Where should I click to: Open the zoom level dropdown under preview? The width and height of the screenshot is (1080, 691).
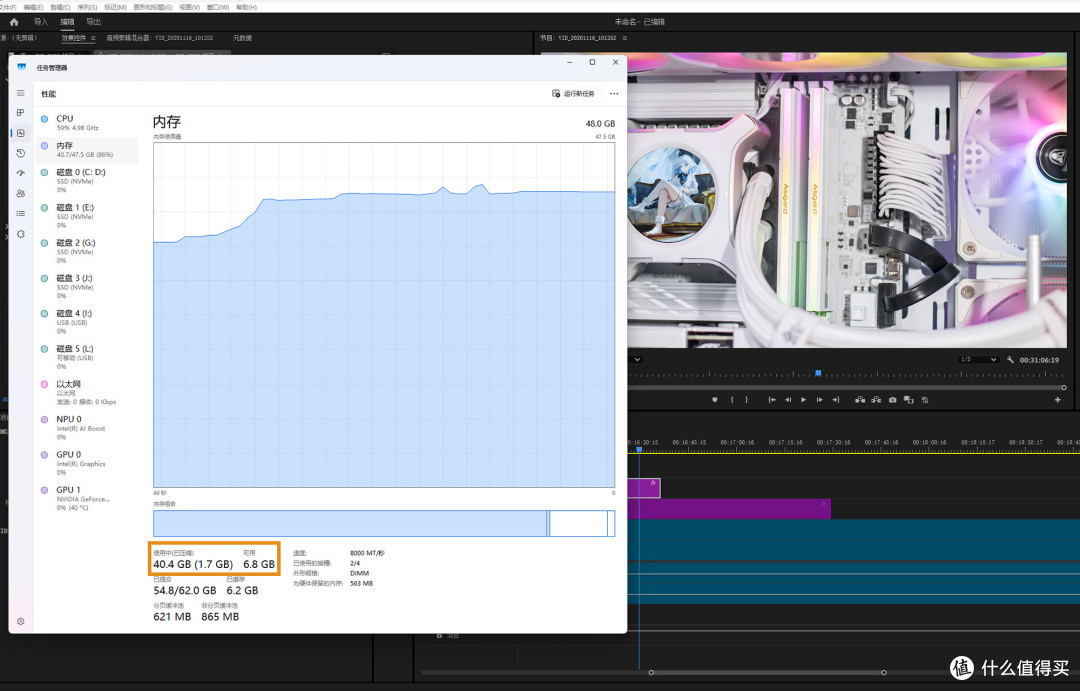636,360
